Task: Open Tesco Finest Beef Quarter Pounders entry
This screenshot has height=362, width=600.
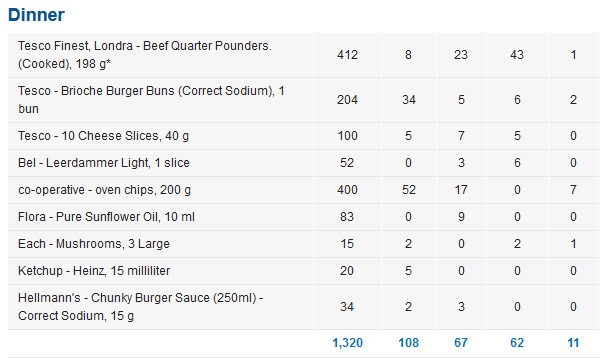Action: click(145, 55)
